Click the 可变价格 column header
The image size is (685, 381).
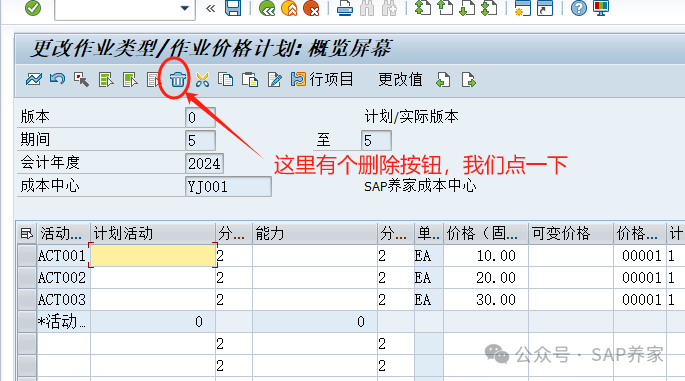pyautogui.click(x=571, y=233)
